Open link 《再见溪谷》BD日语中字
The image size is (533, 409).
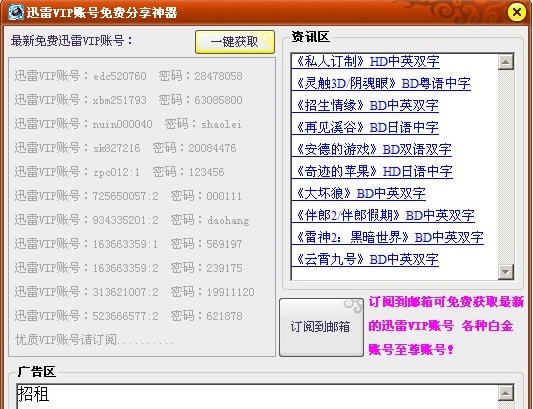[x=366, y=127]
